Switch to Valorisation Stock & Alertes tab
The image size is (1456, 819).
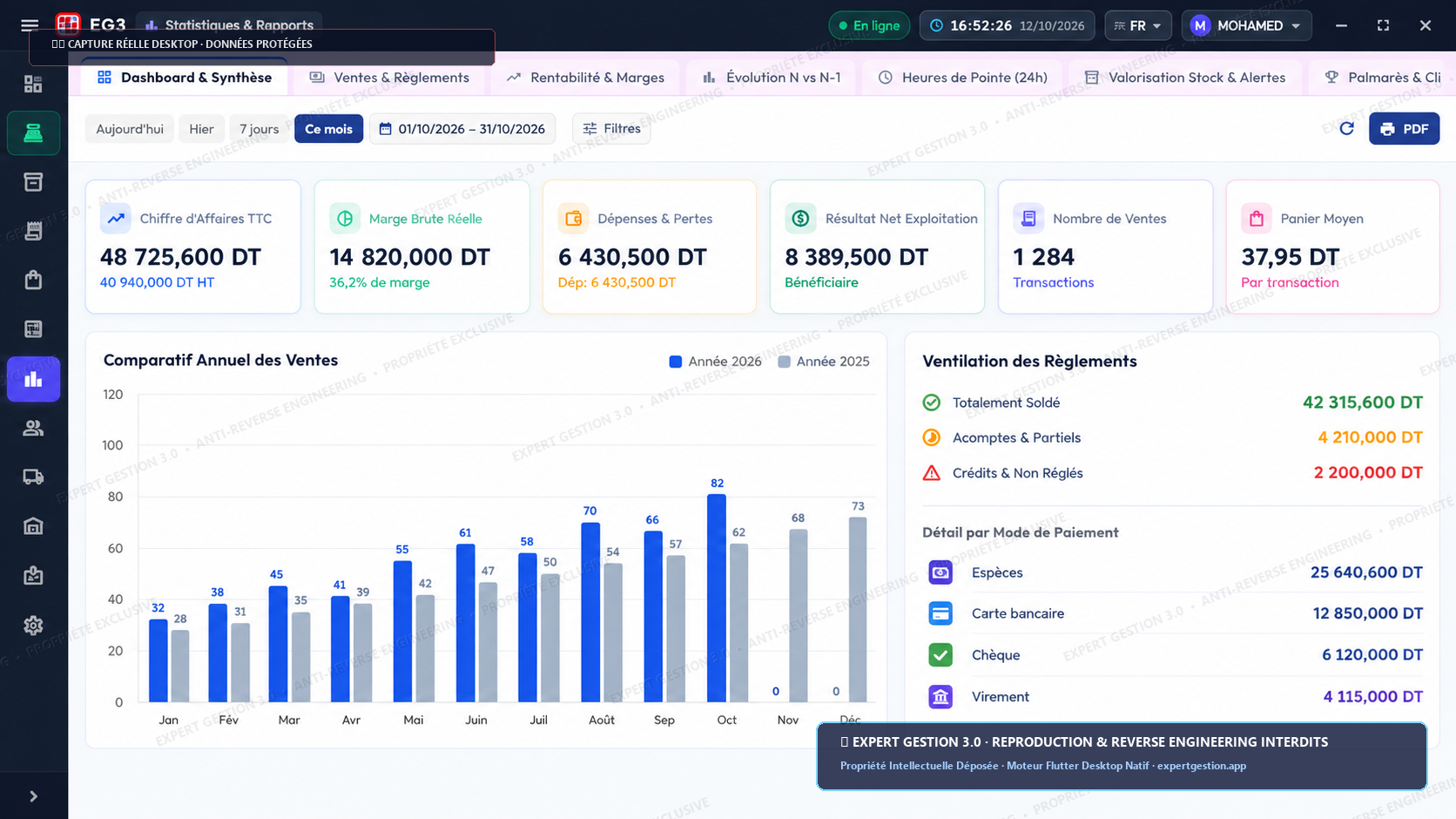[x=1185, y=78]
